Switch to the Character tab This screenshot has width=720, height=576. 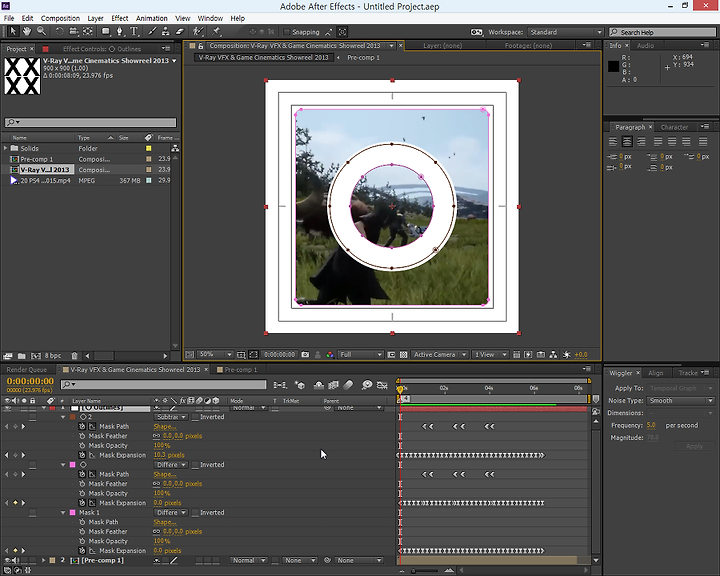(674, 127)
